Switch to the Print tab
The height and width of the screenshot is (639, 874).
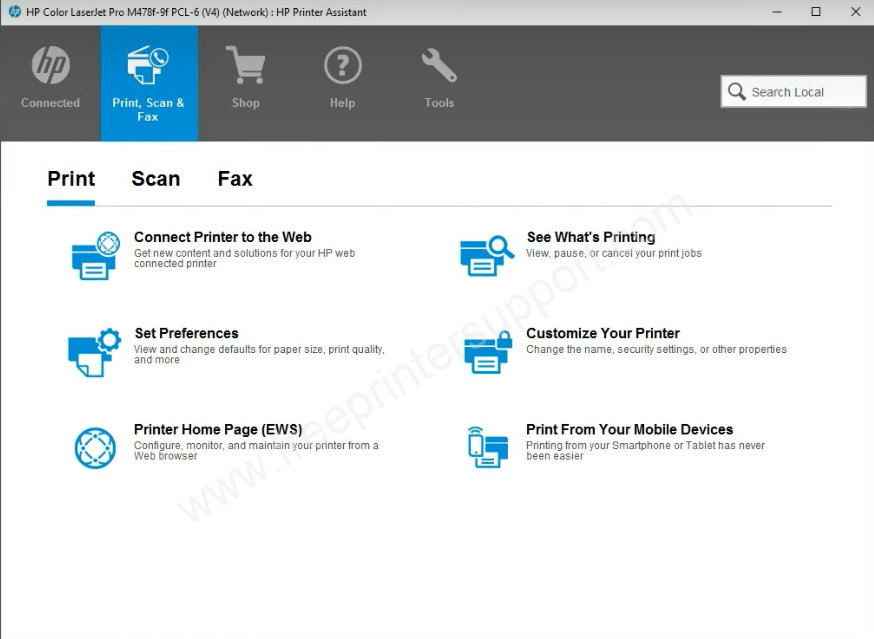click(71, 179)
